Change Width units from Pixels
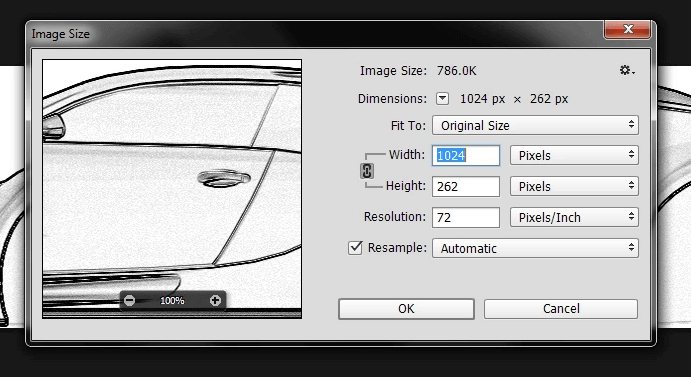691x377 pixels. pos(574,155)
